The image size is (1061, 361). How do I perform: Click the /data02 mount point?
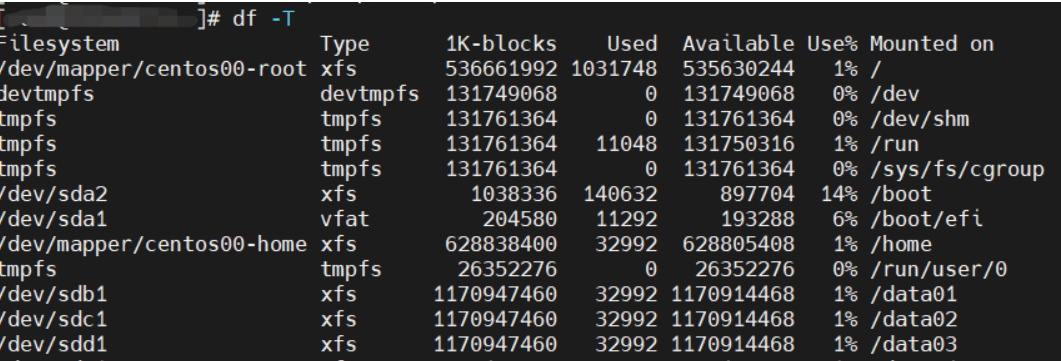tap(913, 319)
